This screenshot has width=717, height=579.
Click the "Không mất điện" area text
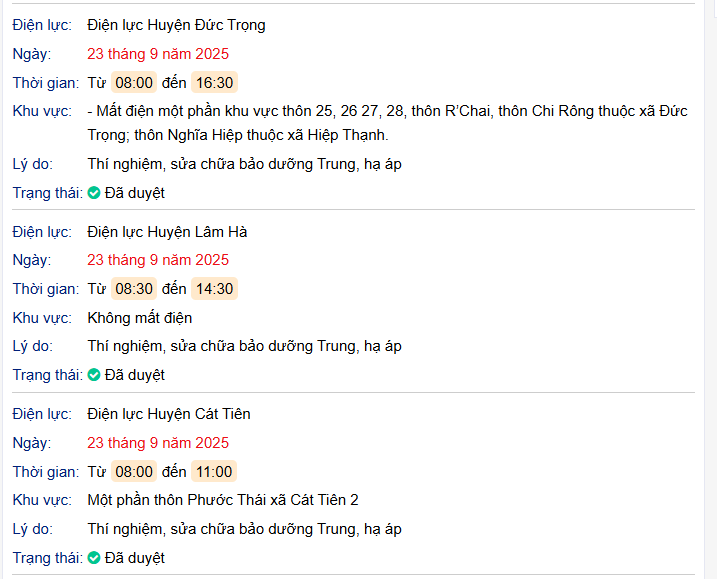pyautogui.click(x=140, y=318)
